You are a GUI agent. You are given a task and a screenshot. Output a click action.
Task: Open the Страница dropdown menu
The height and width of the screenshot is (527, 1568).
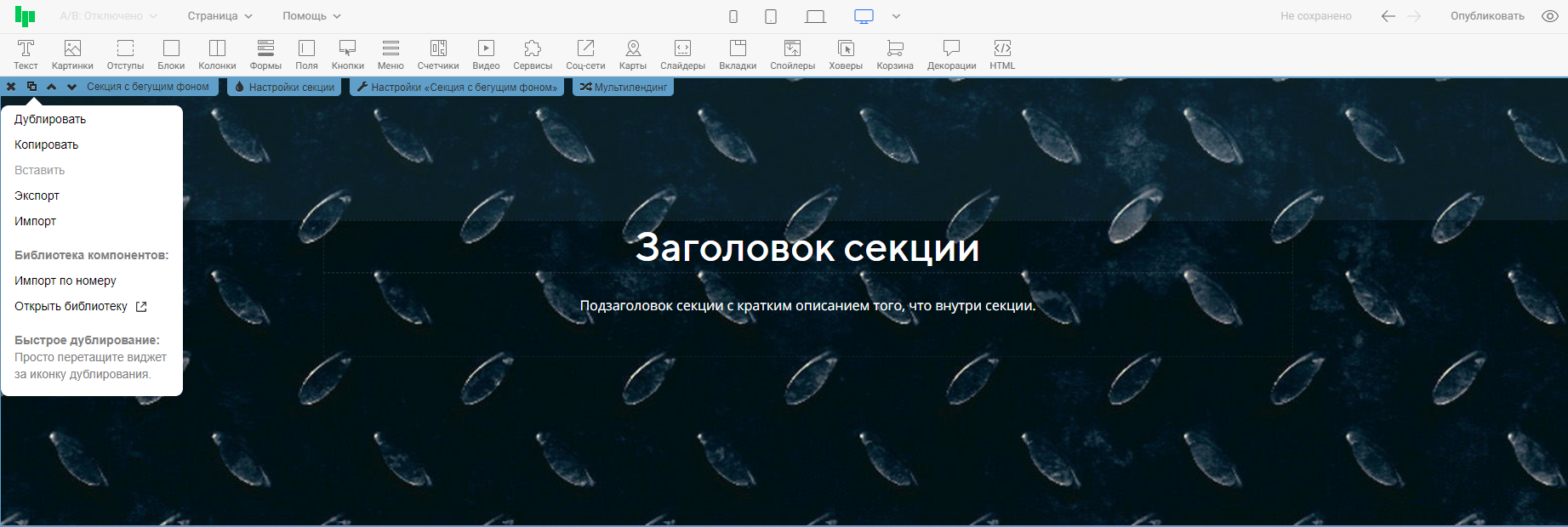point(220,16)
